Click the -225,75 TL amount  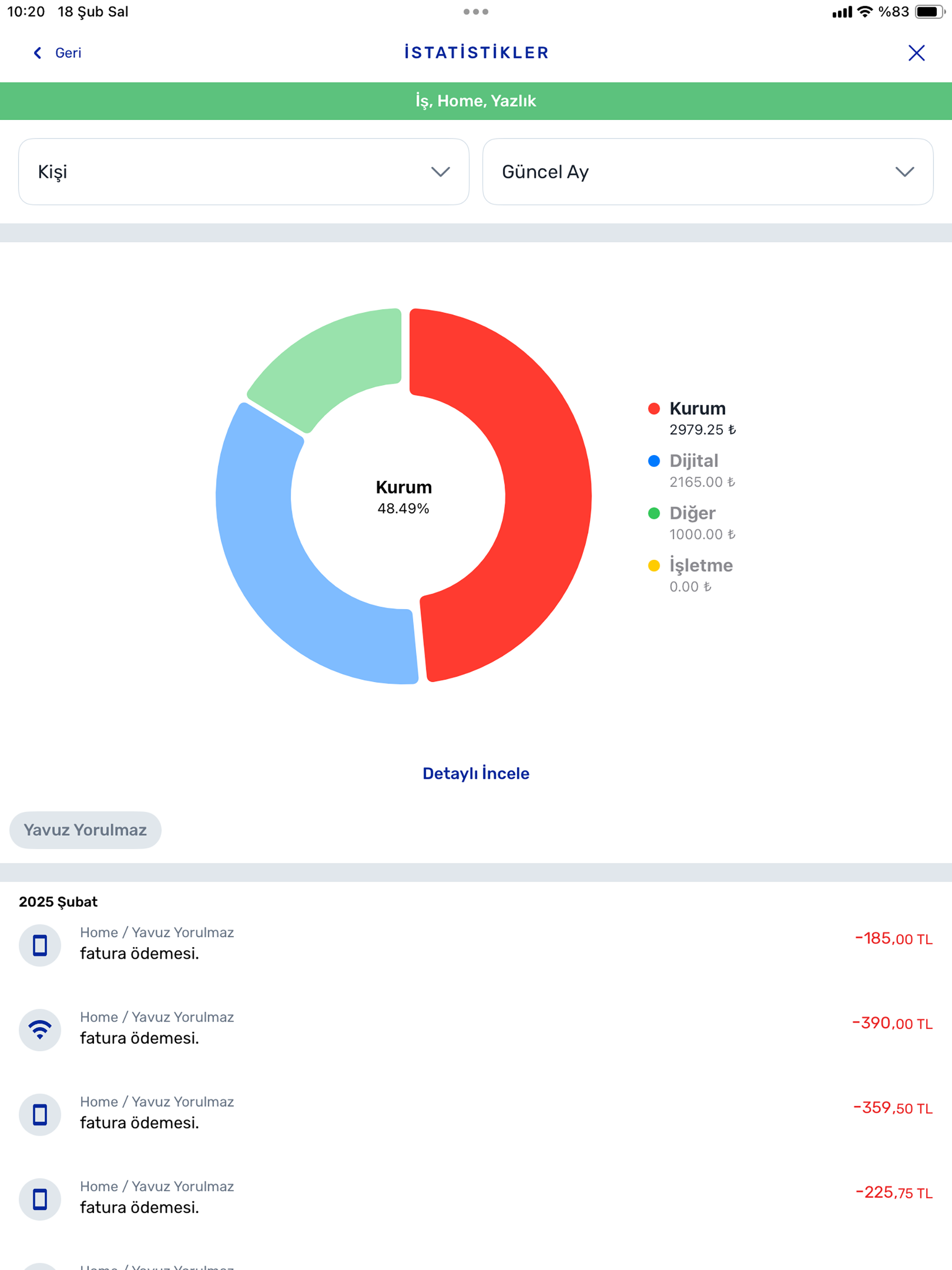(x=894, y=1192)
